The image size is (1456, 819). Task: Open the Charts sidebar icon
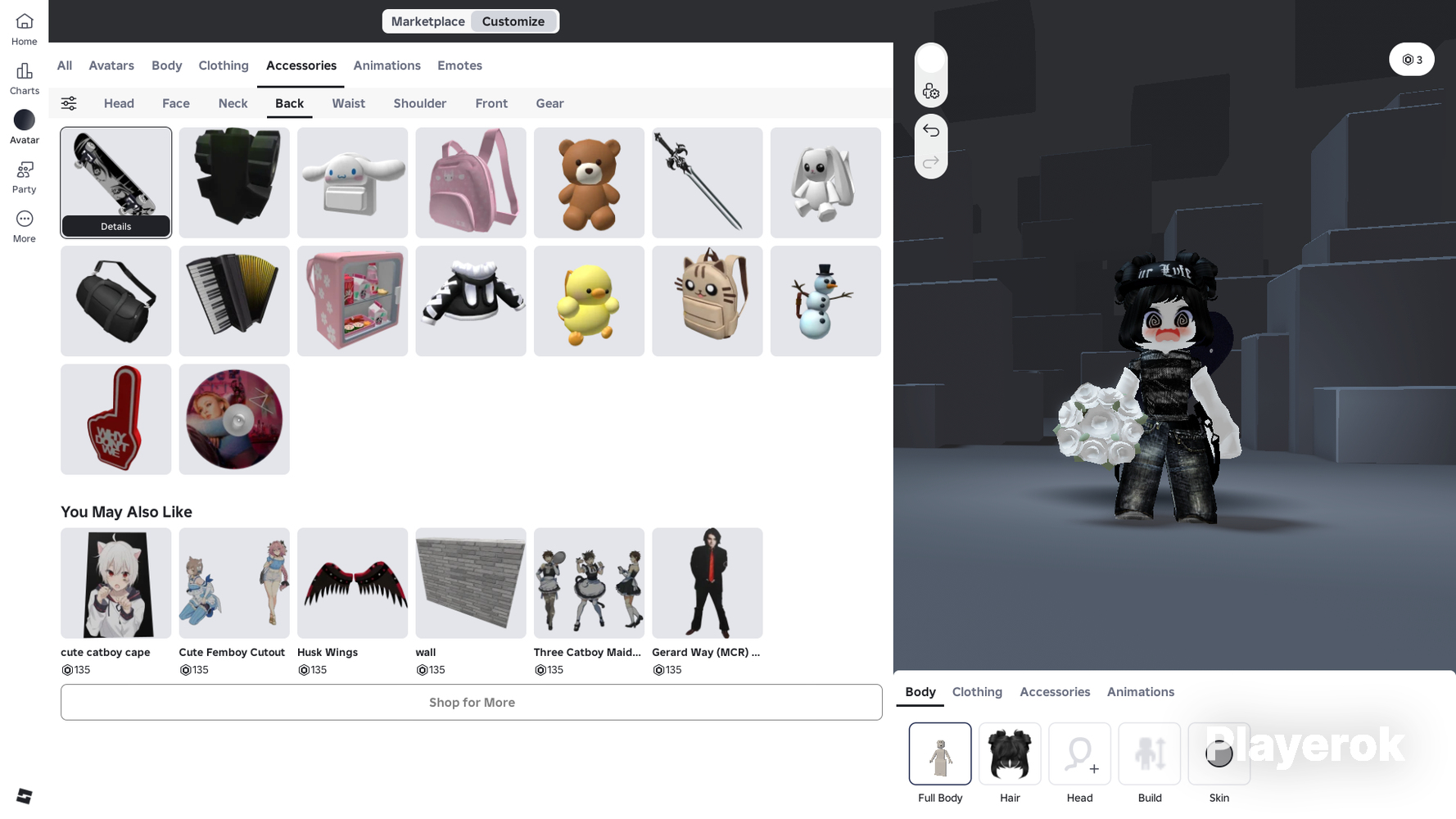point(24,79)
